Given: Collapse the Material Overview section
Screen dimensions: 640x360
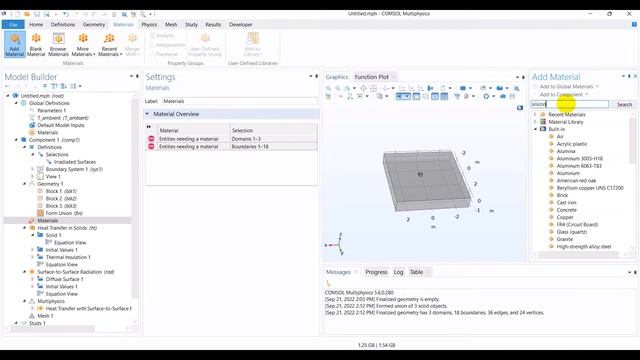Looking at the screenshot, I should pyautogui.click(x=147, y=114).
